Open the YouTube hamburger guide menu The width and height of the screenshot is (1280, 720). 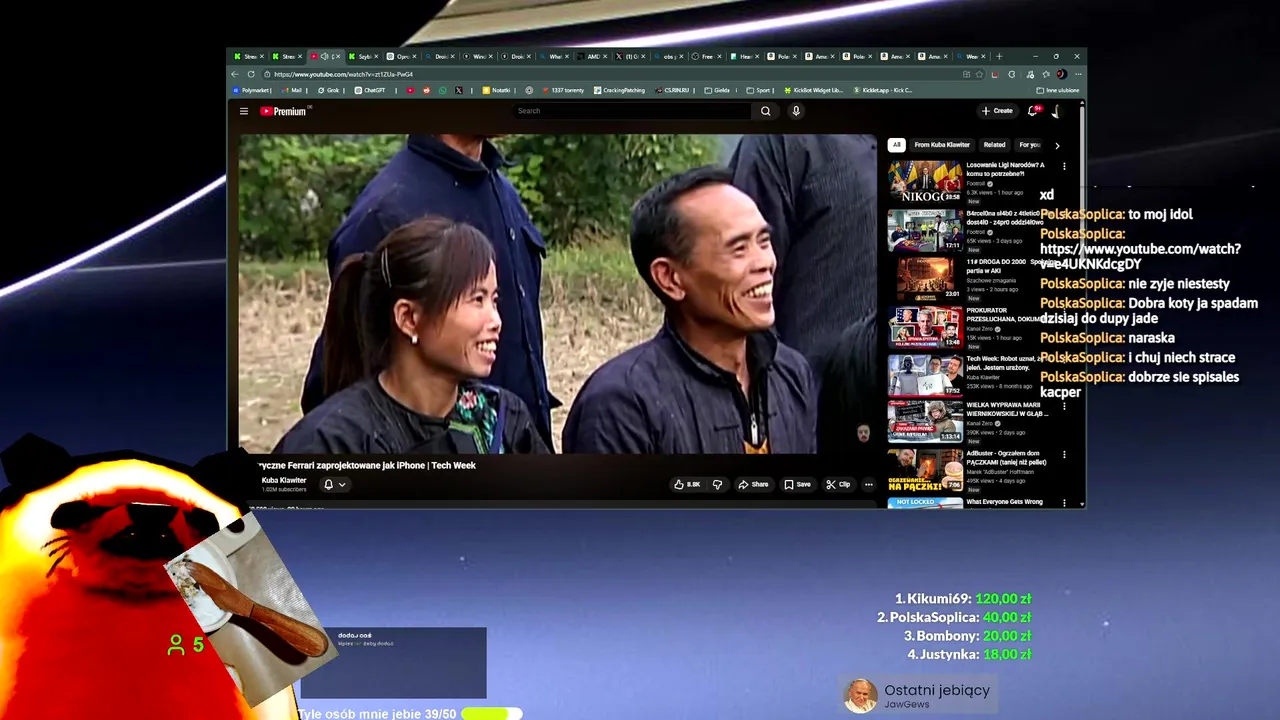(243, 111)
